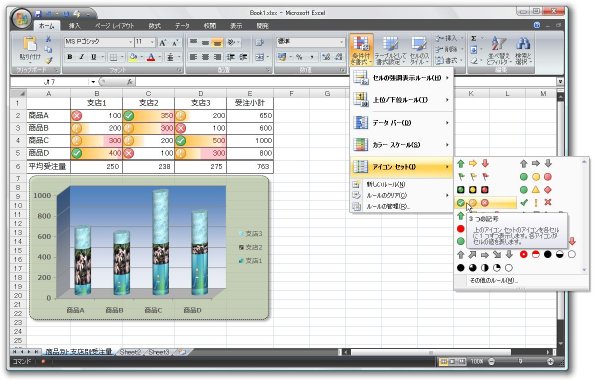The height and width of the screenshot is (380, 597).
Task: Click the Office button logo
Action: (x=21, y=19)
